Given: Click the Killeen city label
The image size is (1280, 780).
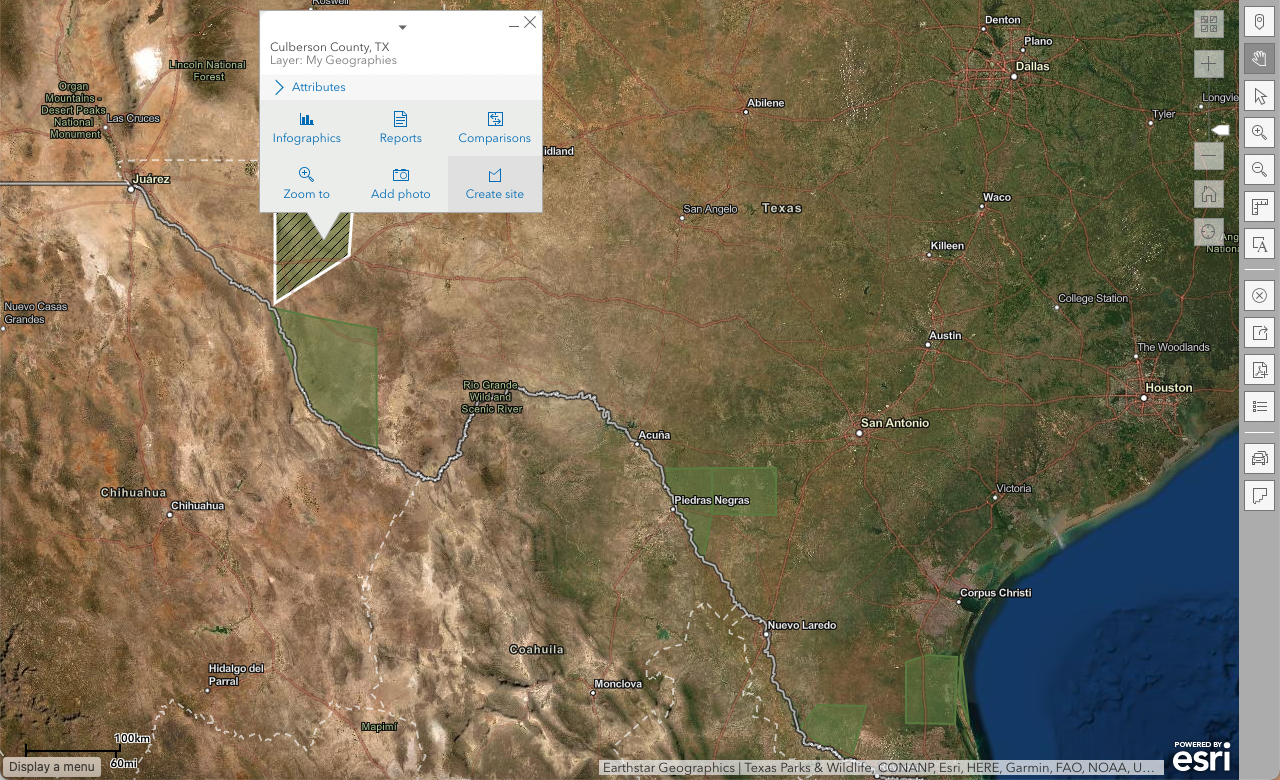Looking at the screenshot, I should (947, 246).
